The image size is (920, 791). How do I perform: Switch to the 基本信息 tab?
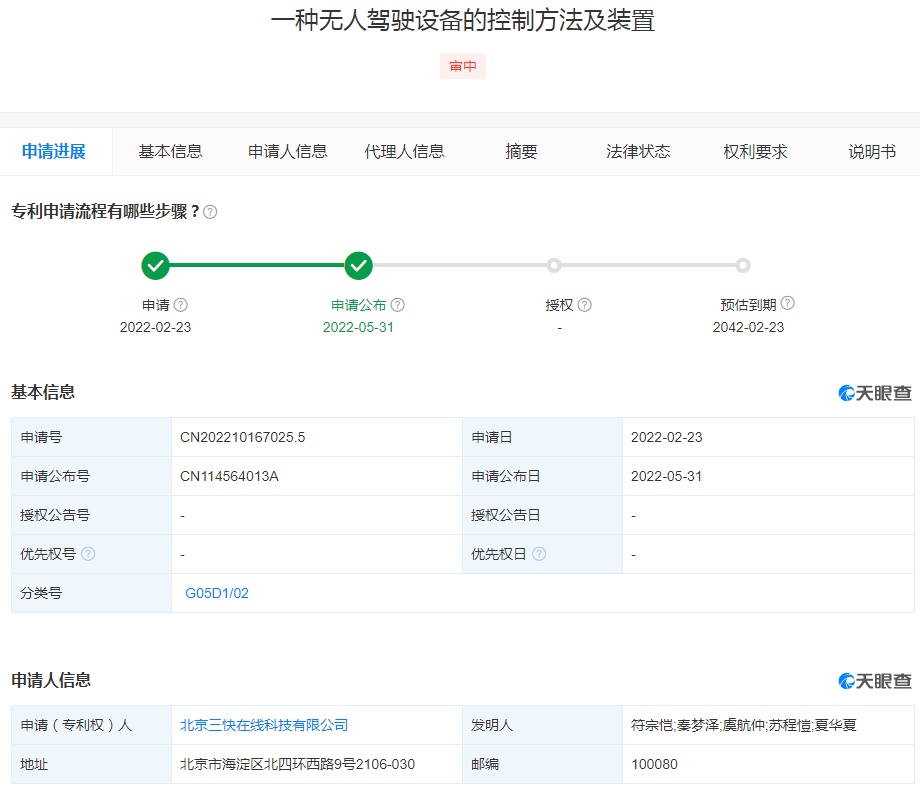pyautogui.click(x=170, y=152)
